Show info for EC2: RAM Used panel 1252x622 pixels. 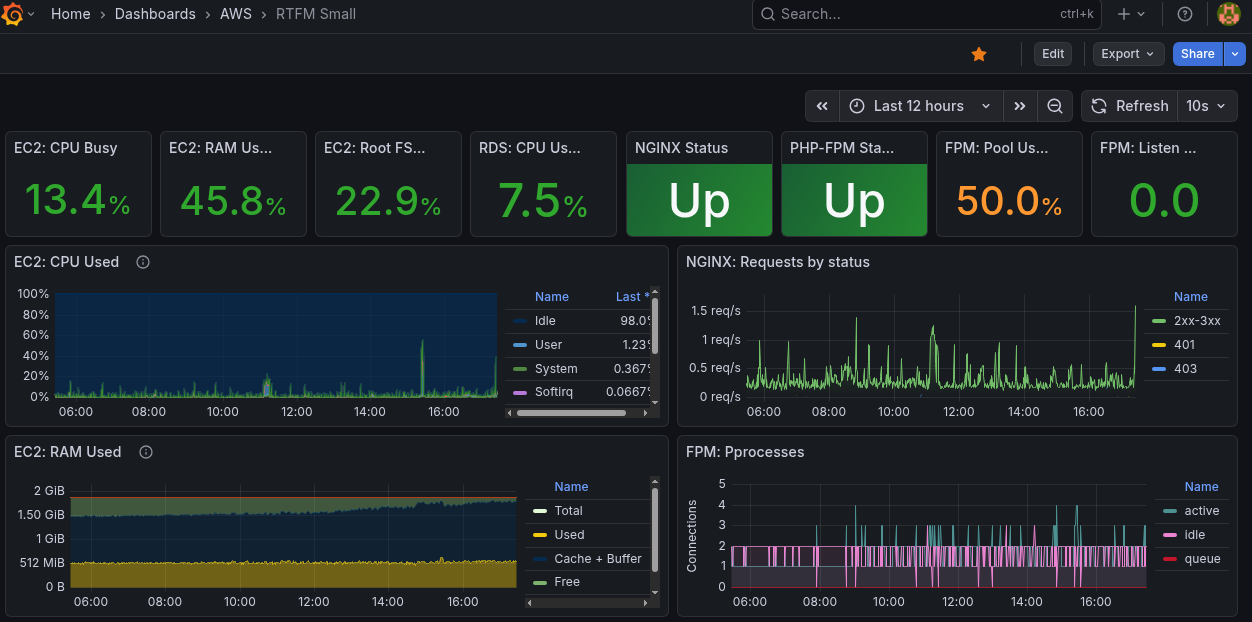coord(146,452)
